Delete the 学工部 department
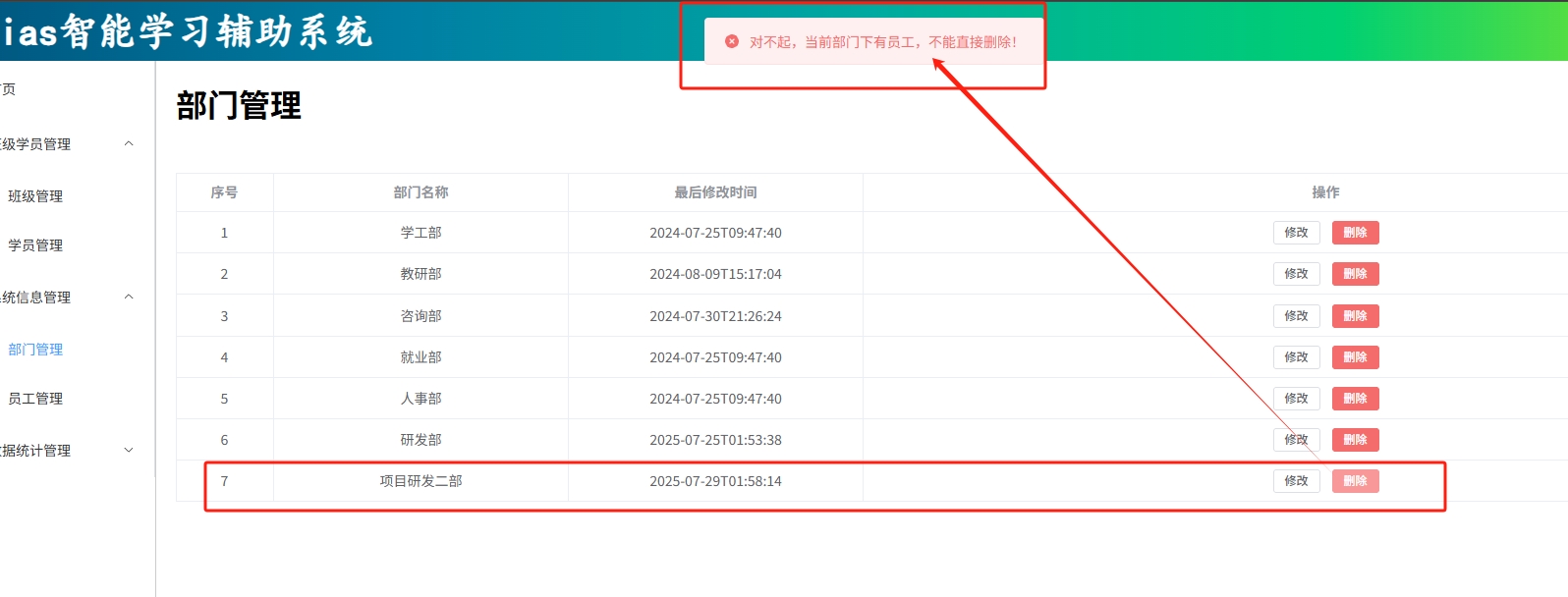The image size is (1568, 597). 1355,233
